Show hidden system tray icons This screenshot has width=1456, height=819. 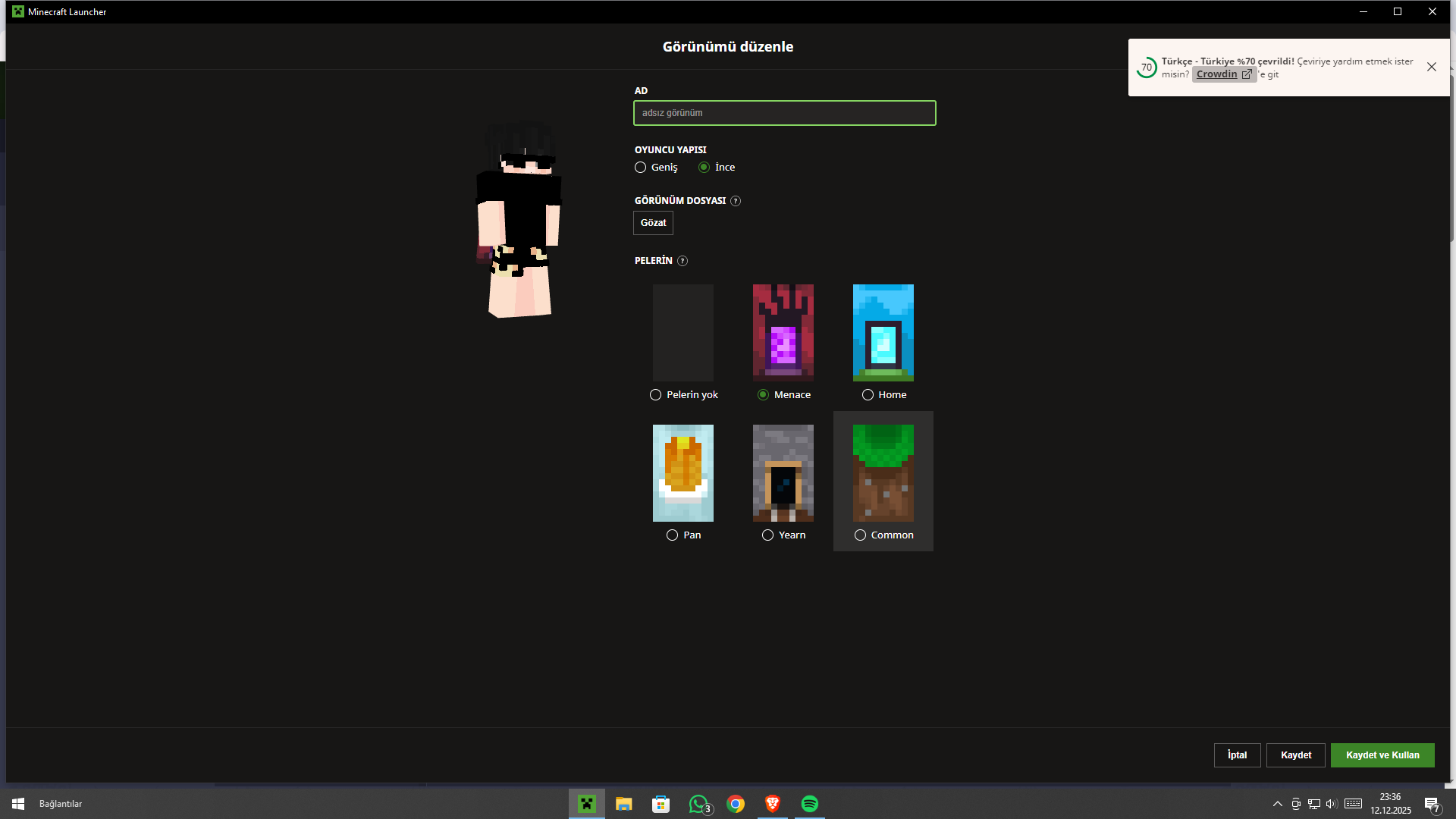[1278, 804]
